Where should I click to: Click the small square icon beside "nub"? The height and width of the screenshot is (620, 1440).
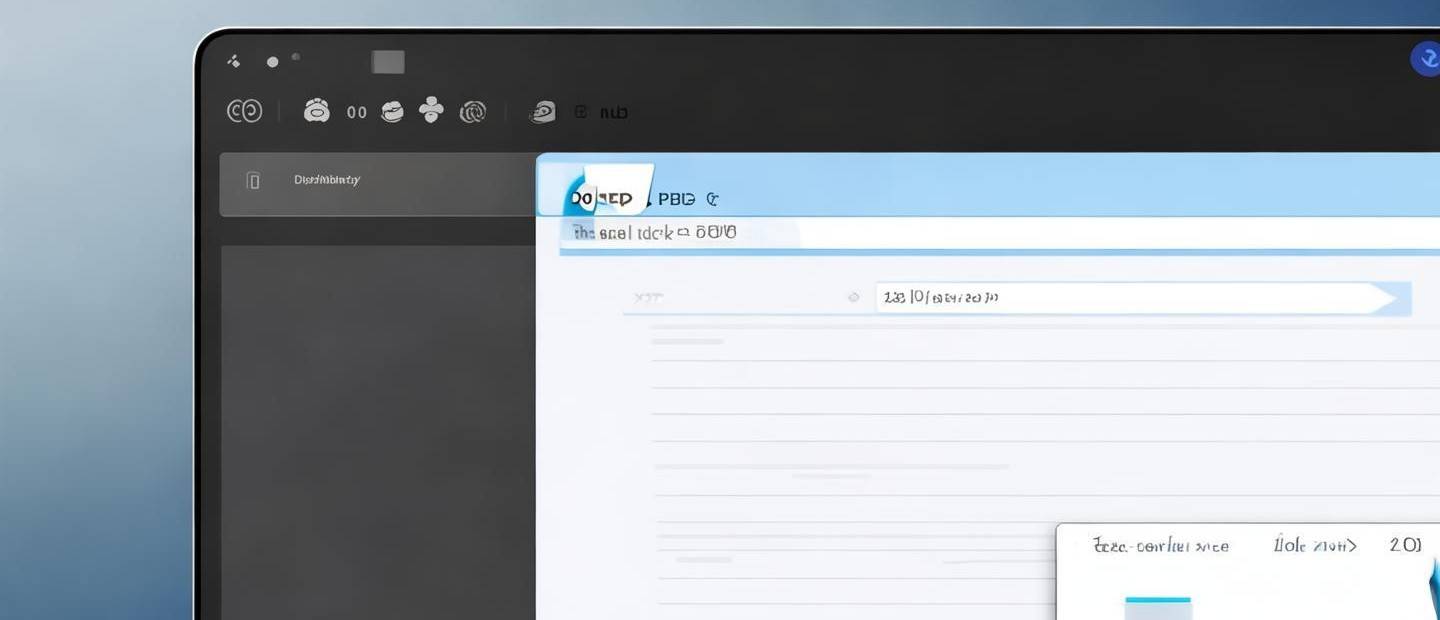pos(581,112)
